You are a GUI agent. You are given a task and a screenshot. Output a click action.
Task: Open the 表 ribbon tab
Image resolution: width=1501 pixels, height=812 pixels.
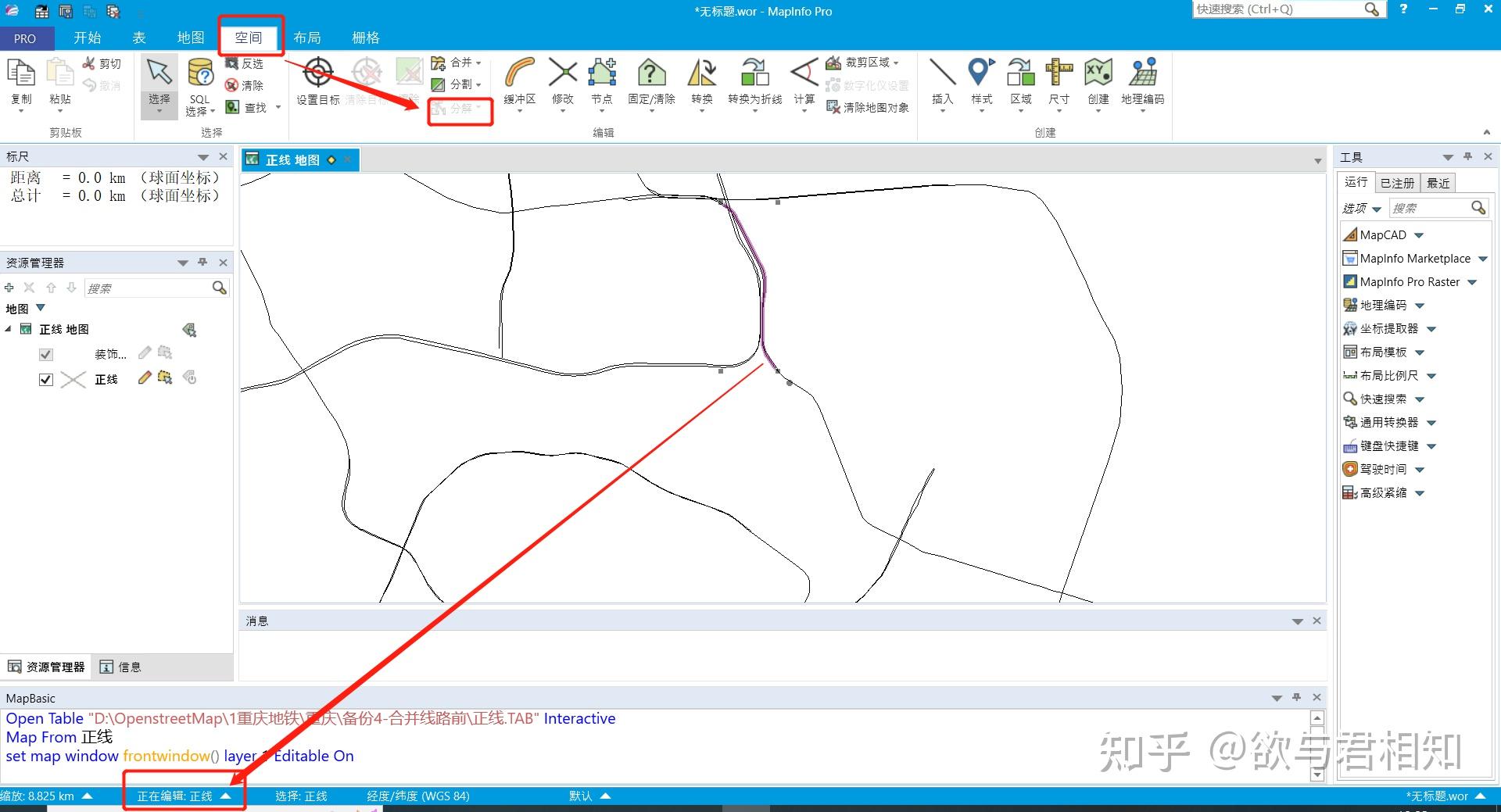139,38
